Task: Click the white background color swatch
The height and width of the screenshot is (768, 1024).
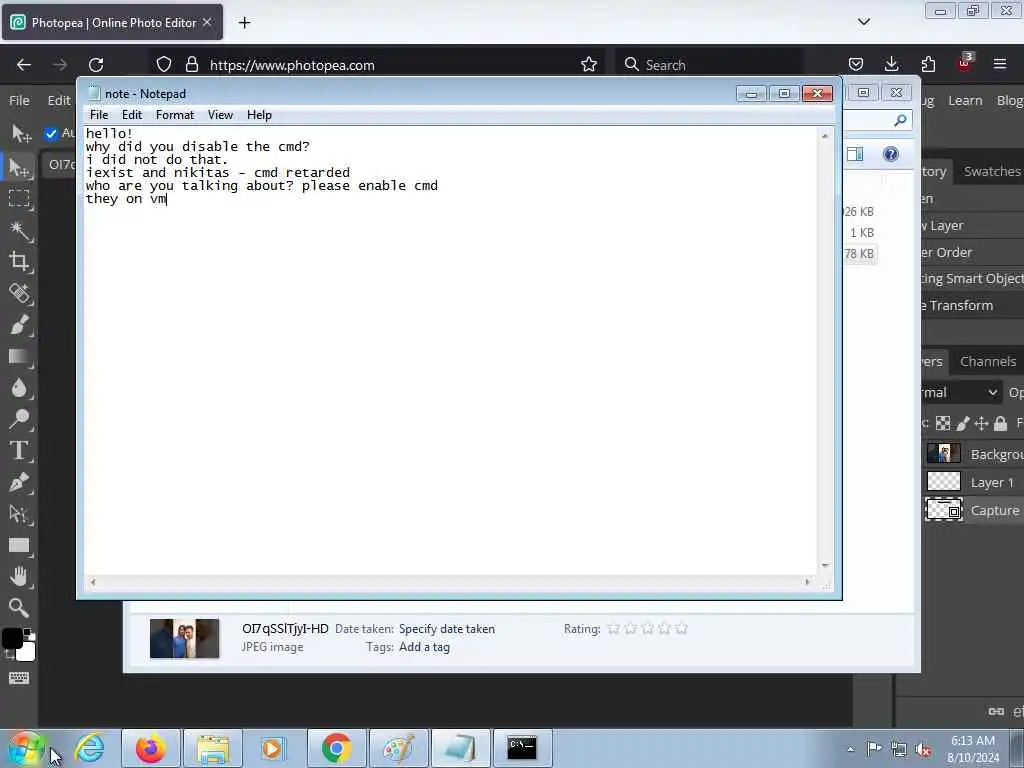Action: [x=26, y=652]
